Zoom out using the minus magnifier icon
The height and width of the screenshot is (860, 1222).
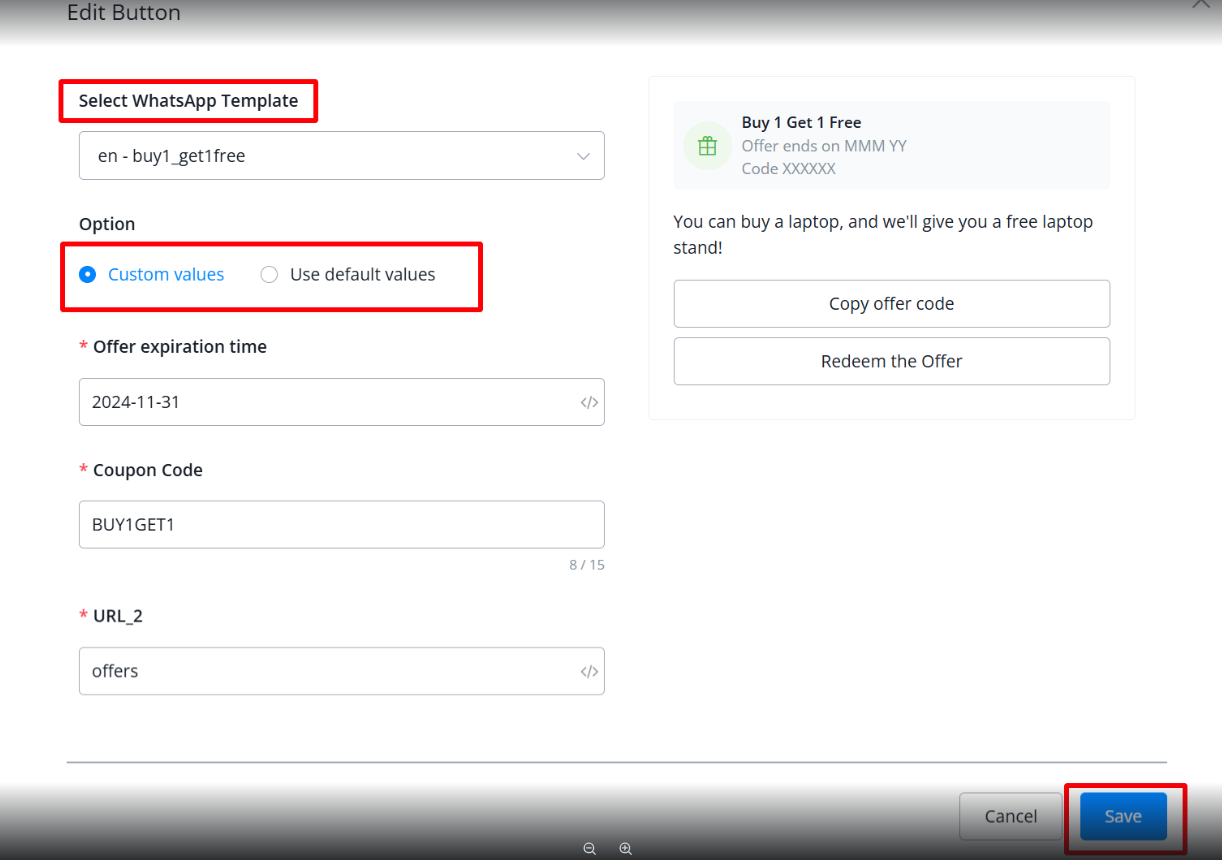point(589,849)
